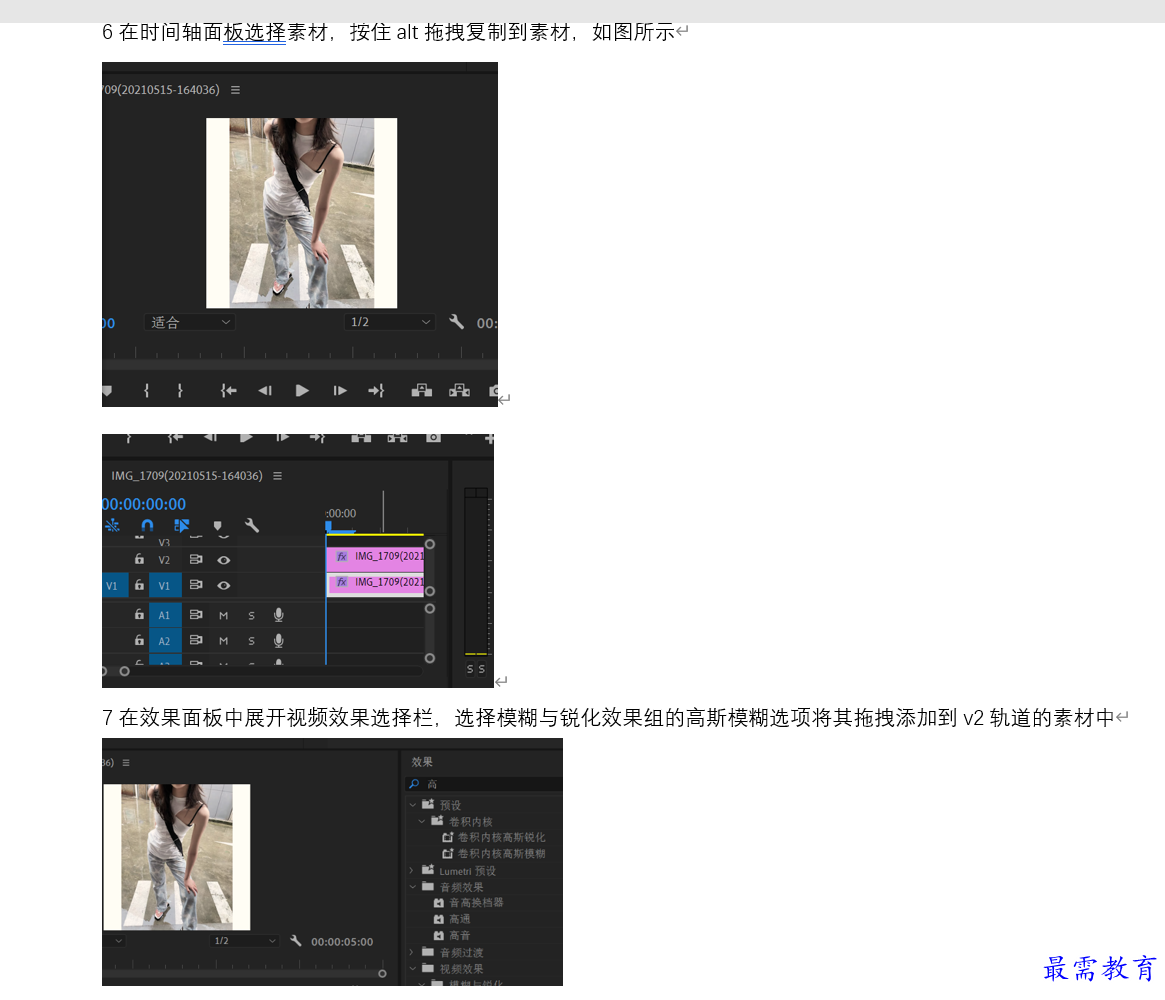Viewport: 1165px width, 1000px height.
Task: Open panel menu beside 09(20210515-164036) title
Action: tap(236, 90)
